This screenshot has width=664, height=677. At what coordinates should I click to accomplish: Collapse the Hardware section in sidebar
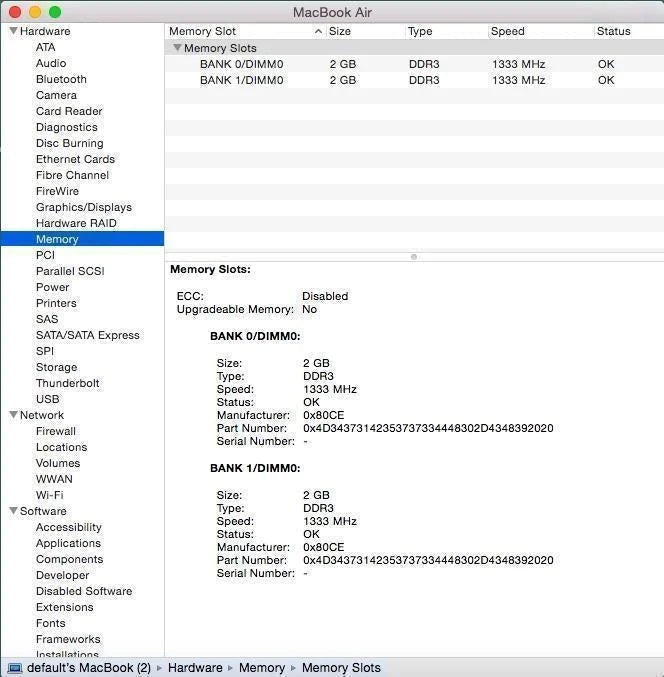pyautogui.click(x=13, y=31)
